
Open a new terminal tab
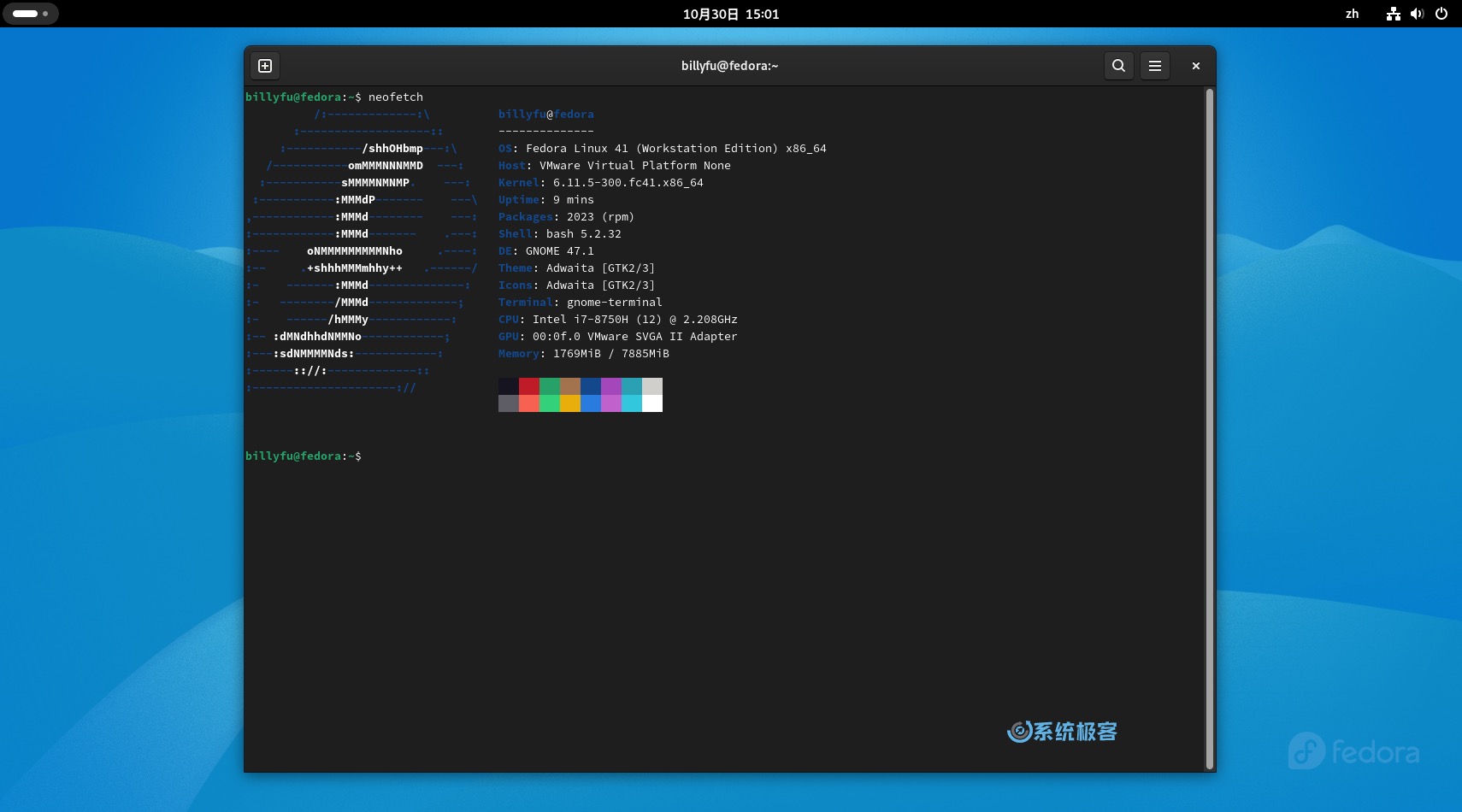click(x=265, y=66)
